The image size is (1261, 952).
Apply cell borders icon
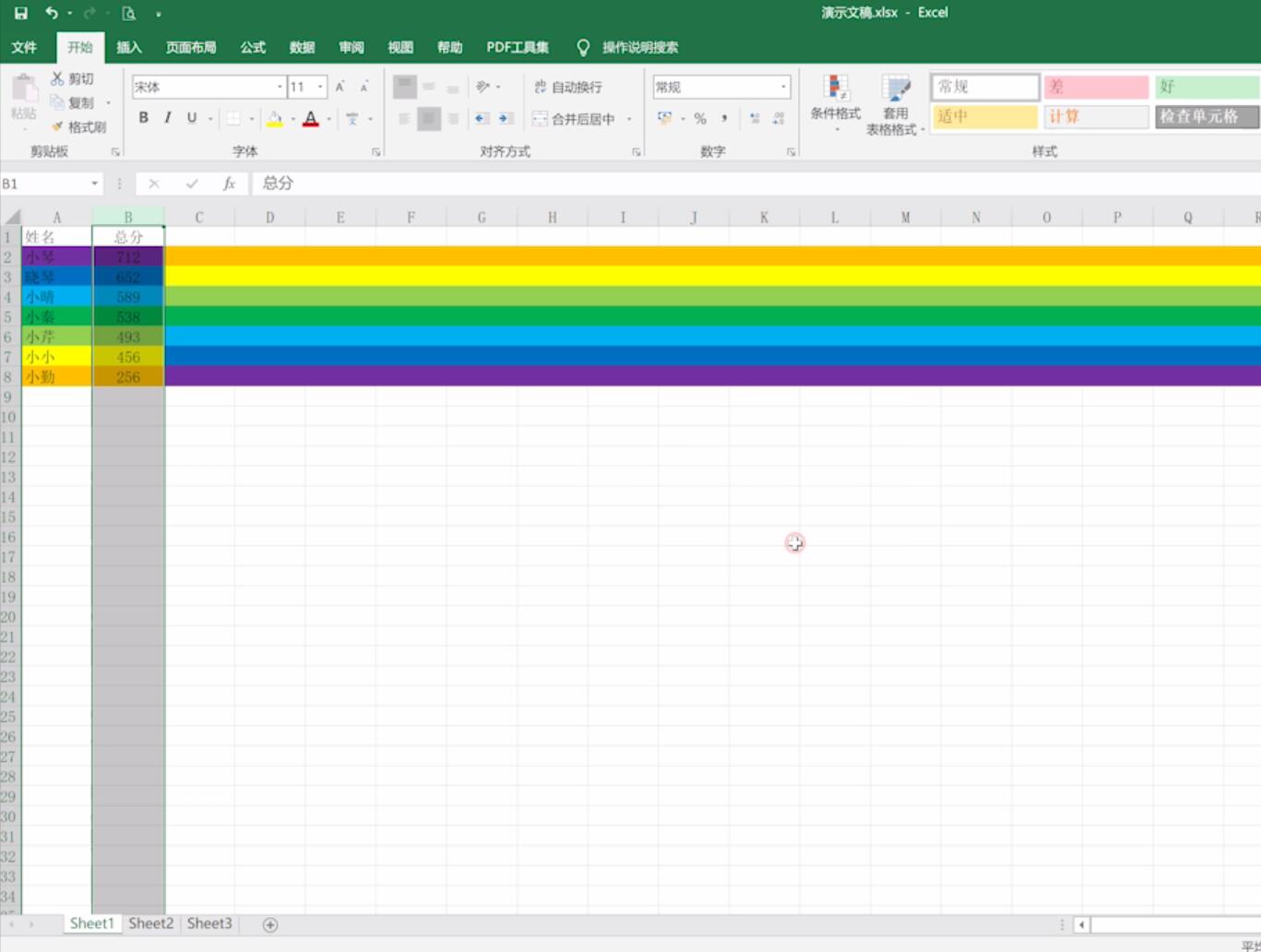[233, 118]
